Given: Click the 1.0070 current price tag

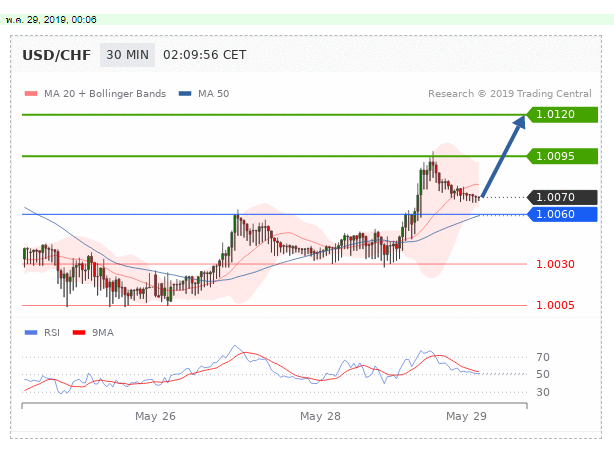Looking at the screenshot, I should (x=562, y=197).
